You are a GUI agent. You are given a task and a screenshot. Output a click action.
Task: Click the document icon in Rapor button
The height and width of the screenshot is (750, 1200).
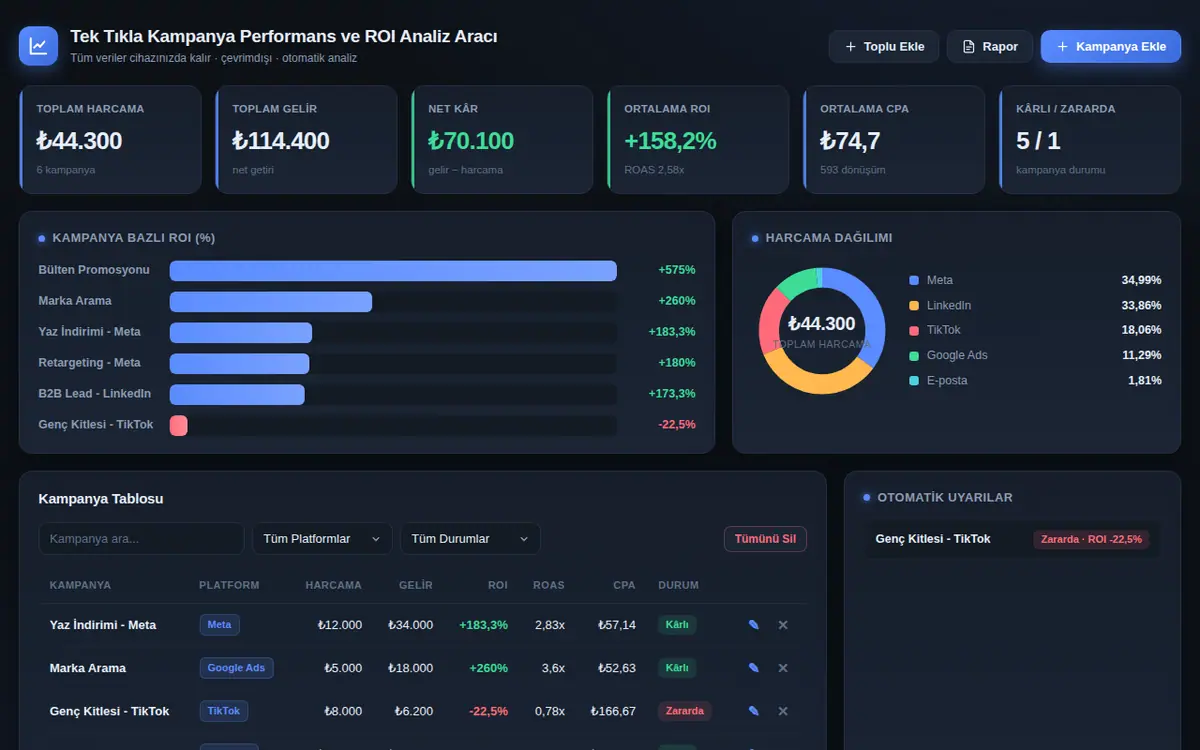(x=968, y=47)
